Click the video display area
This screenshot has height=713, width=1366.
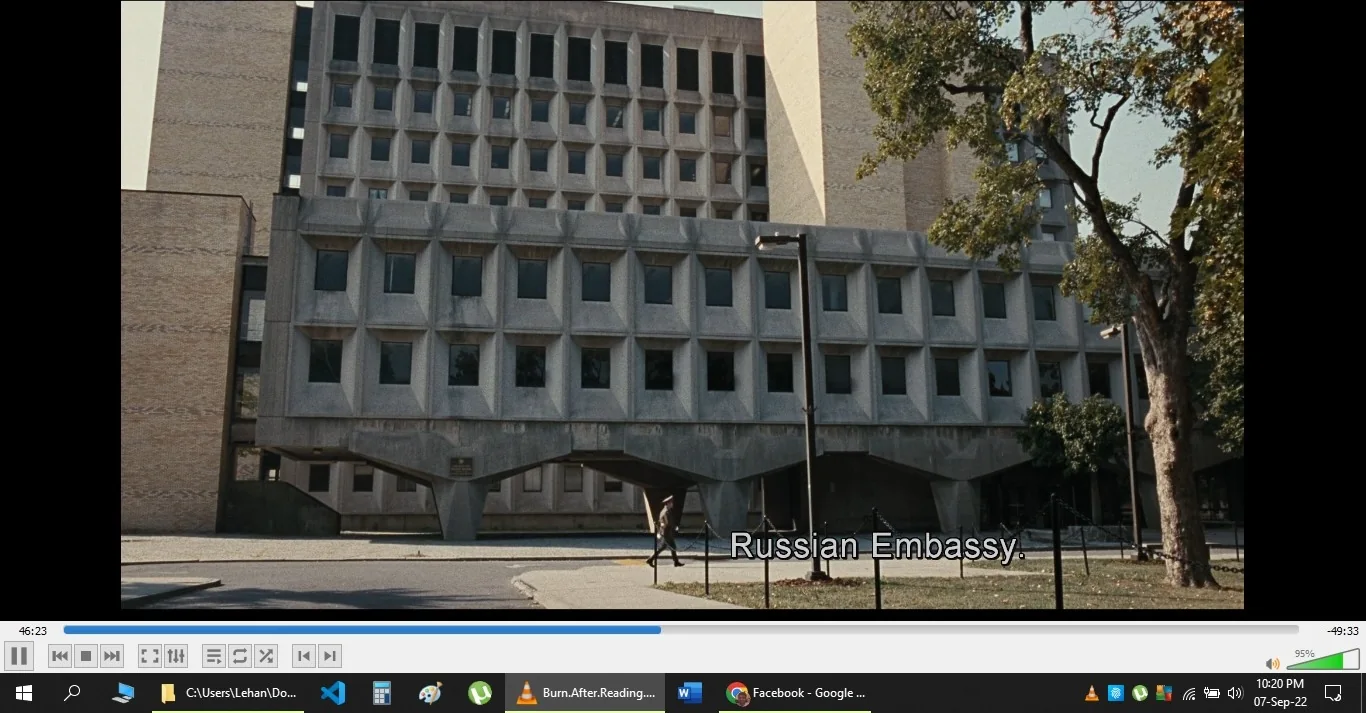click(682, 304)
